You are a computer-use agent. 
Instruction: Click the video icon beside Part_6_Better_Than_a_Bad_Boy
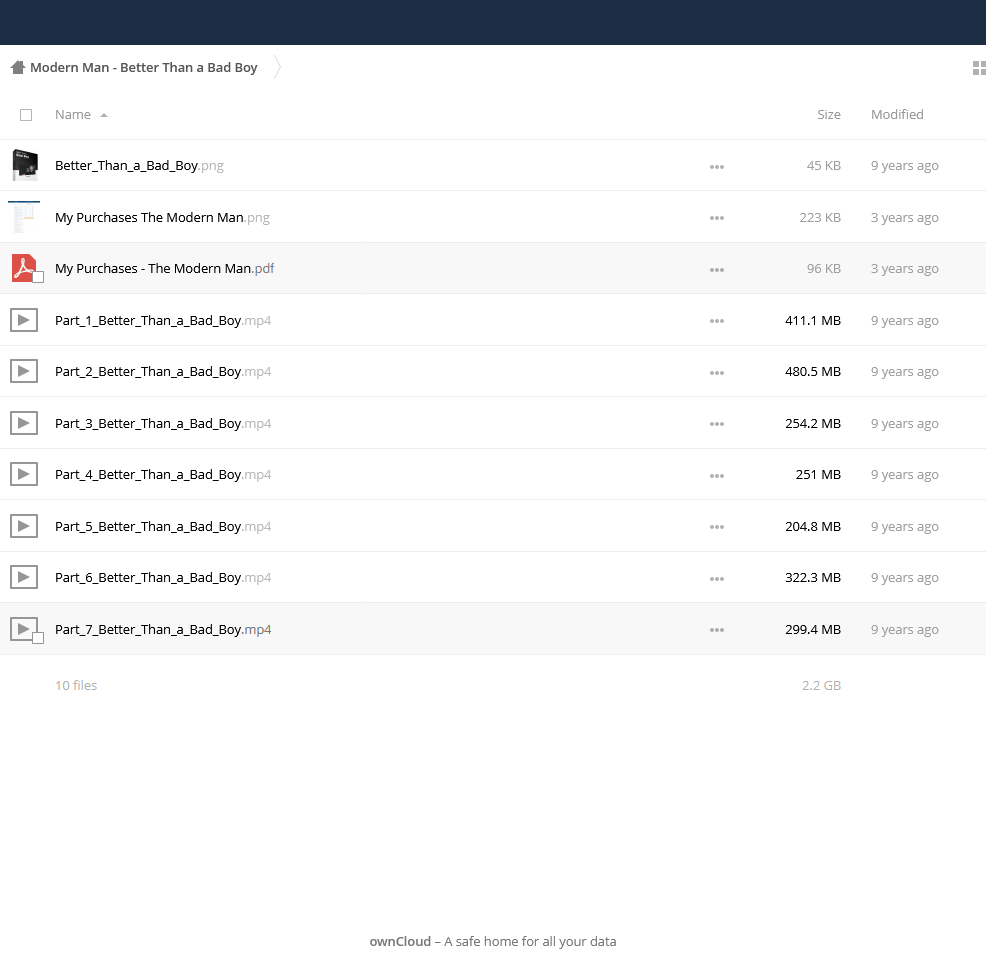click(x=24, y=577)
